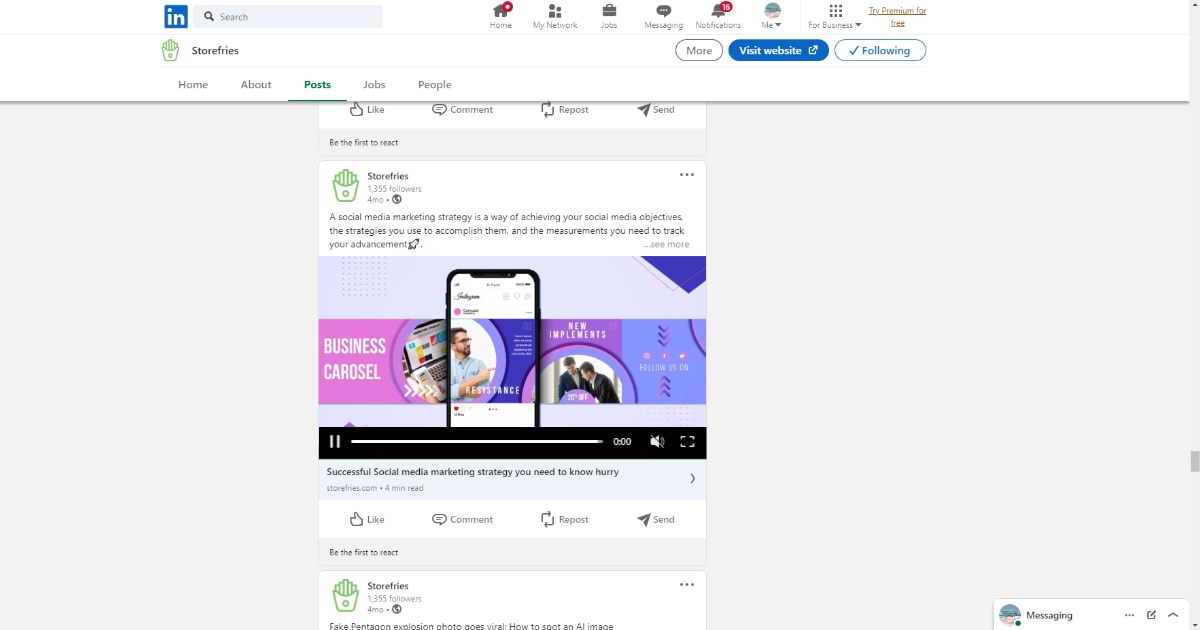Open My Network icon
This screenshot has width=1200, height=630.
click(554, 12)
